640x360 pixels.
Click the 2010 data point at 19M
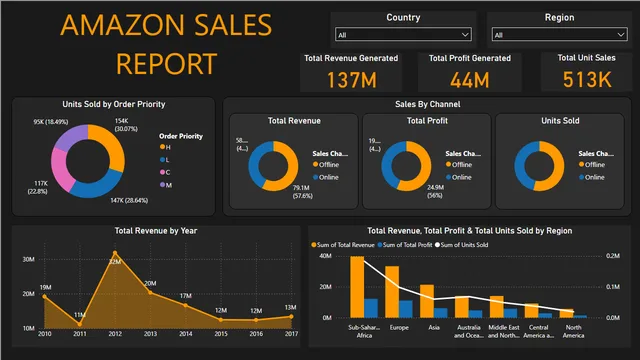click(44, 297)
